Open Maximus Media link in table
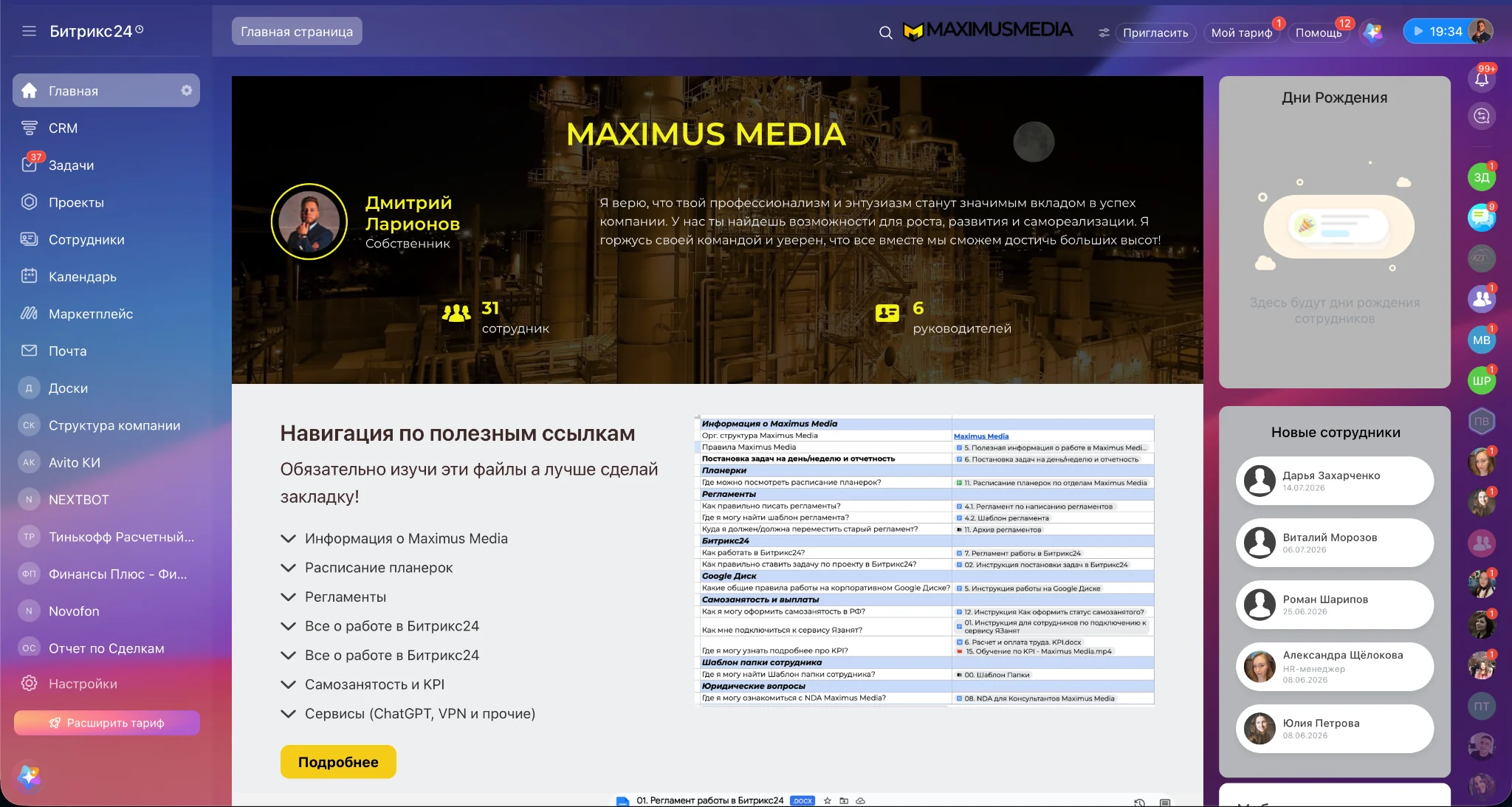 [x=981, y=436]
